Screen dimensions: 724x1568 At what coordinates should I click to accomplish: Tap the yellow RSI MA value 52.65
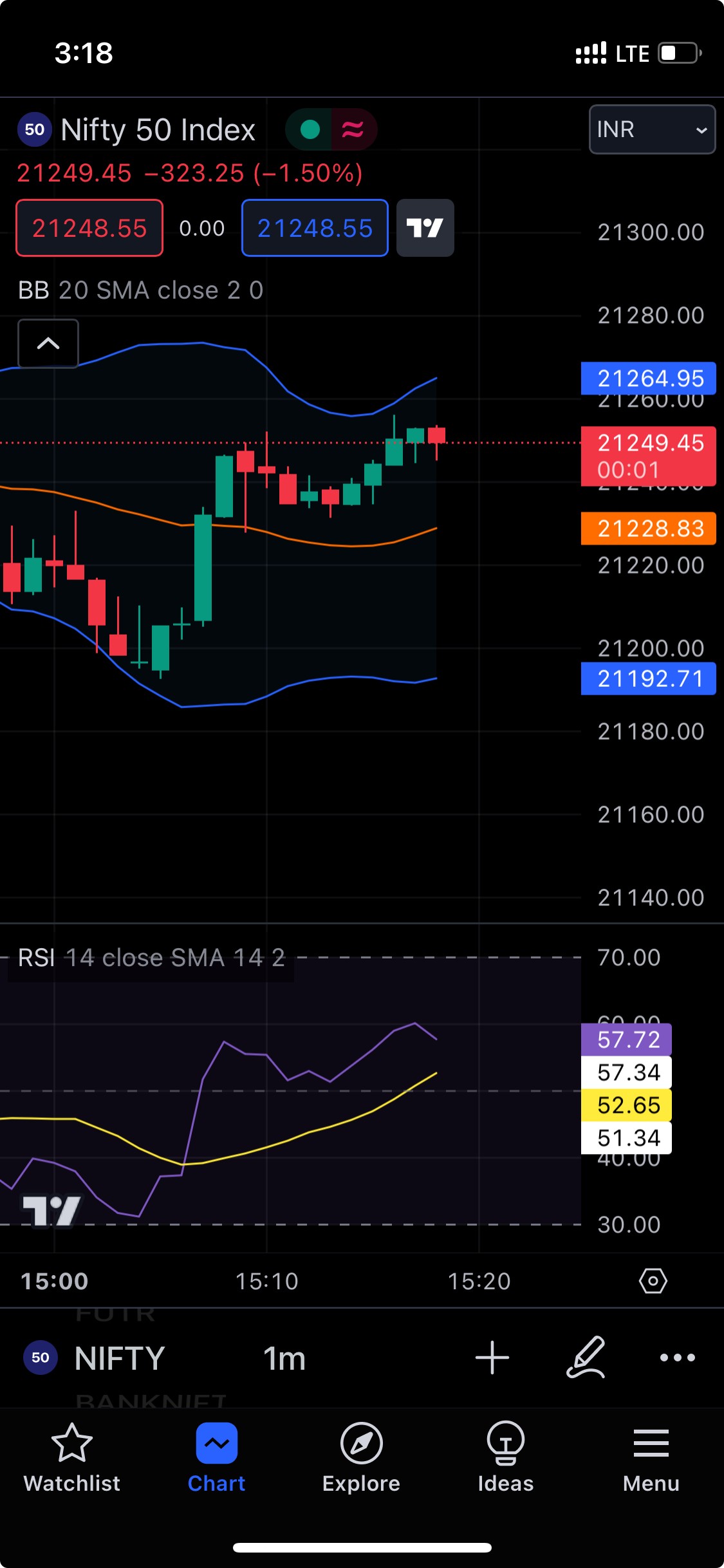(x=626, y=1105)
